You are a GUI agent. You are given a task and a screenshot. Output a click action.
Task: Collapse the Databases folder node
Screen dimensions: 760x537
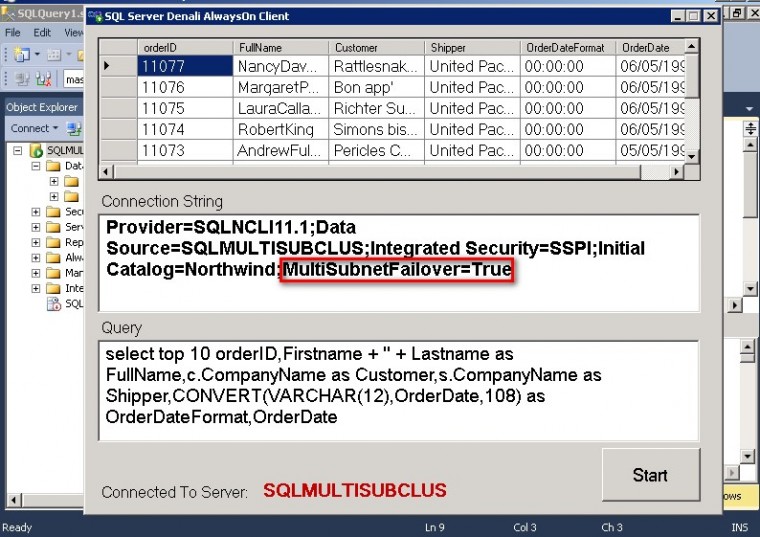36,166
